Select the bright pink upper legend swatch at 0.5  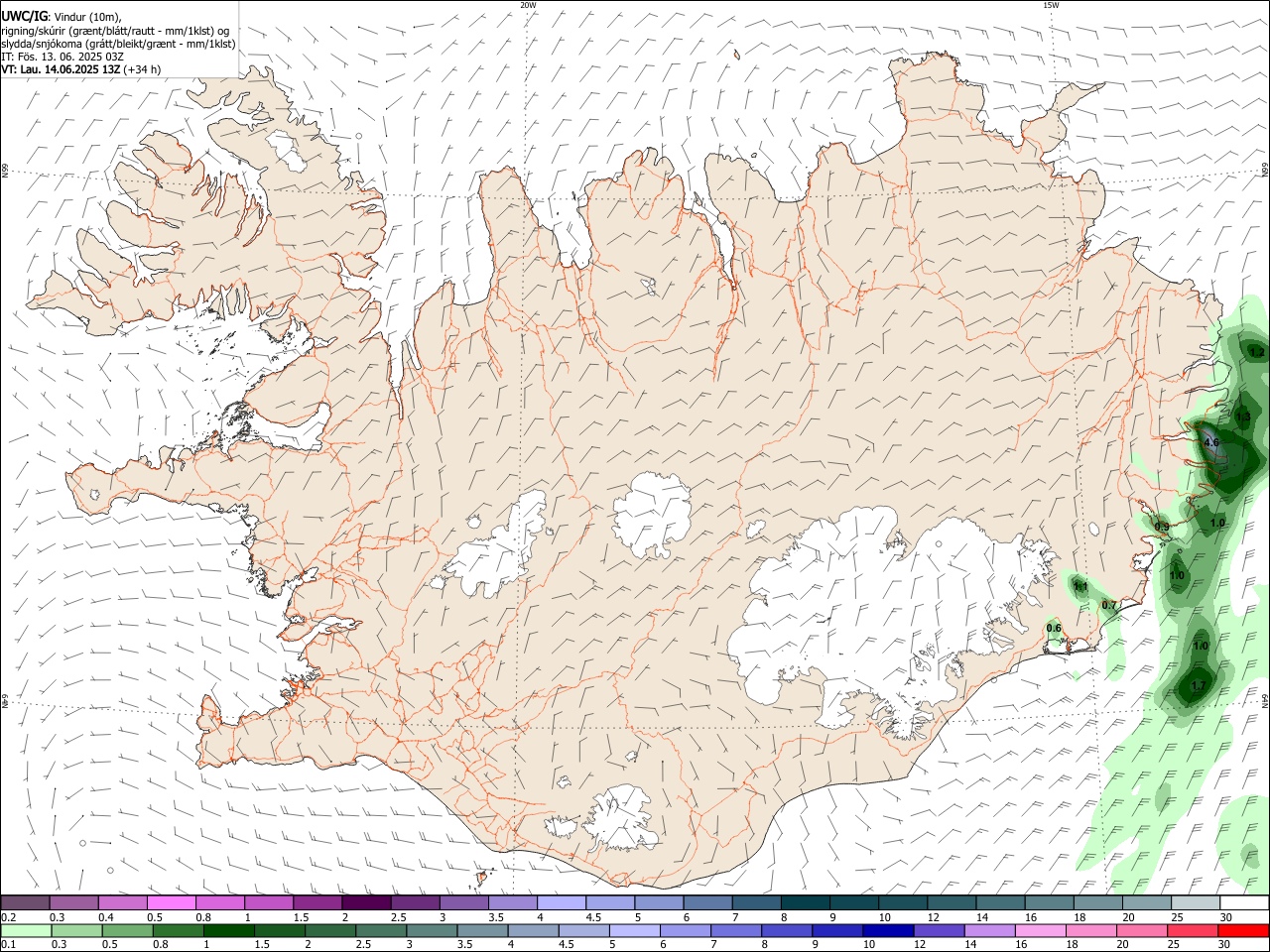pyautogui.click(x=172, y=903)
